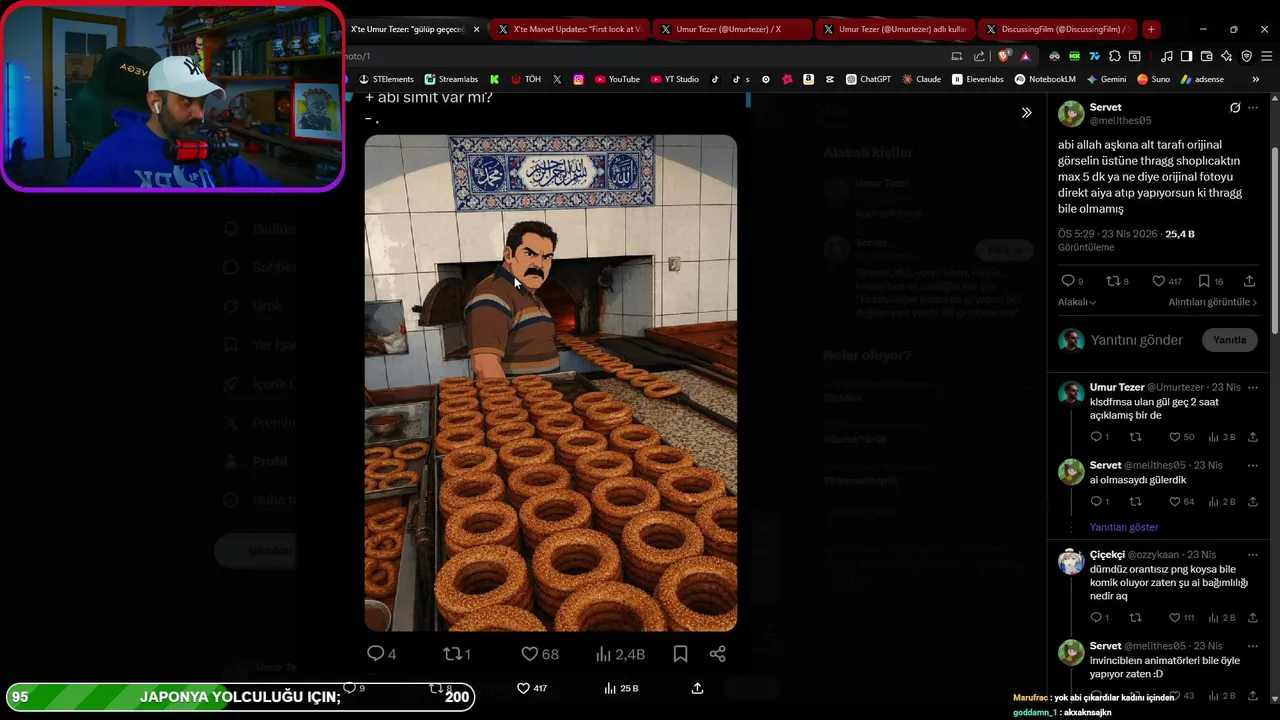Collapse the reply sidebar with double-chevron icon

point(1026,113)
